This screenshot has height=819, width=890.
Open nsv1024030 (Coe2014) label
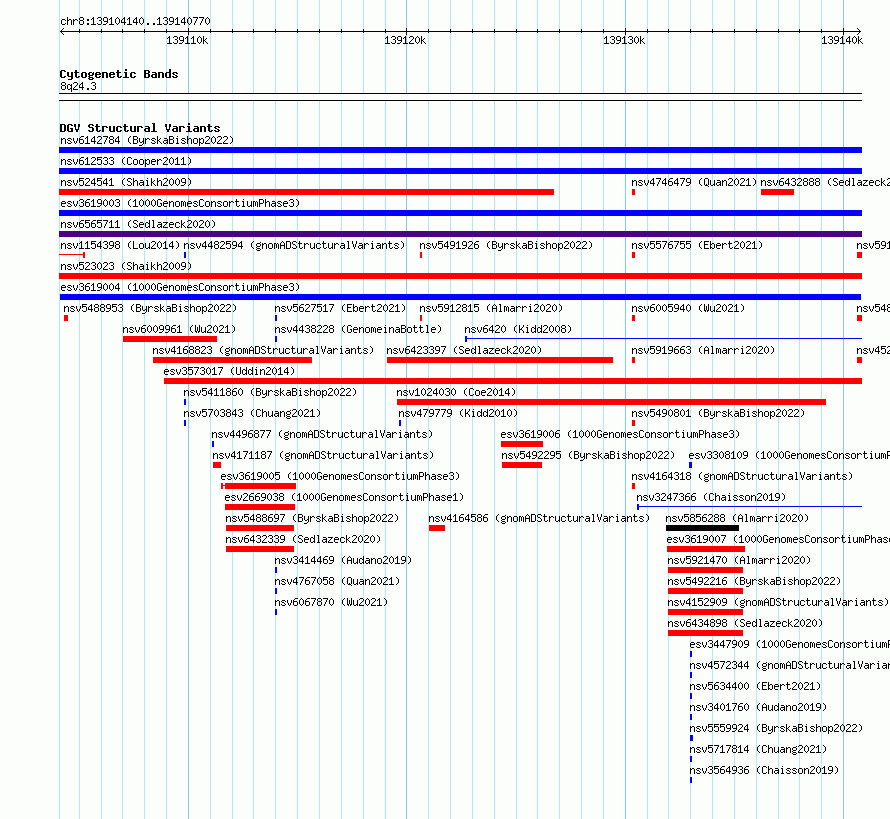(x=456, y=392)
